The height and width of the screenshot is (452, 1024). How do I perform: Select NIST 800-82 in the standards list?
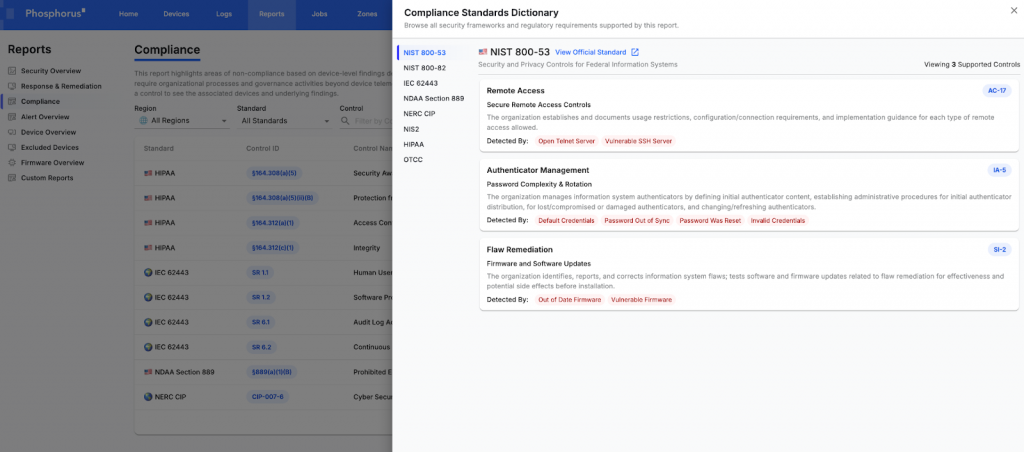coord(425,67)
